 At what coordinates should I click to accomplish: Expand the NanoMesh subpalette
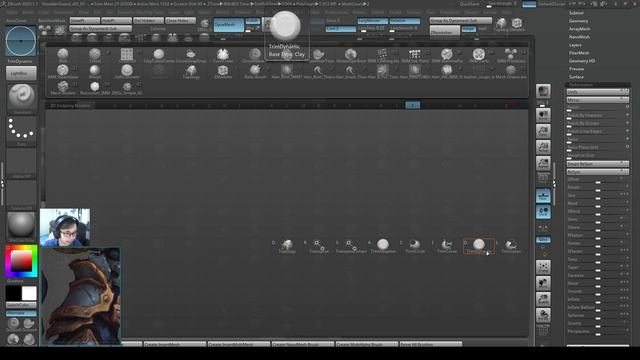(579, 37)
